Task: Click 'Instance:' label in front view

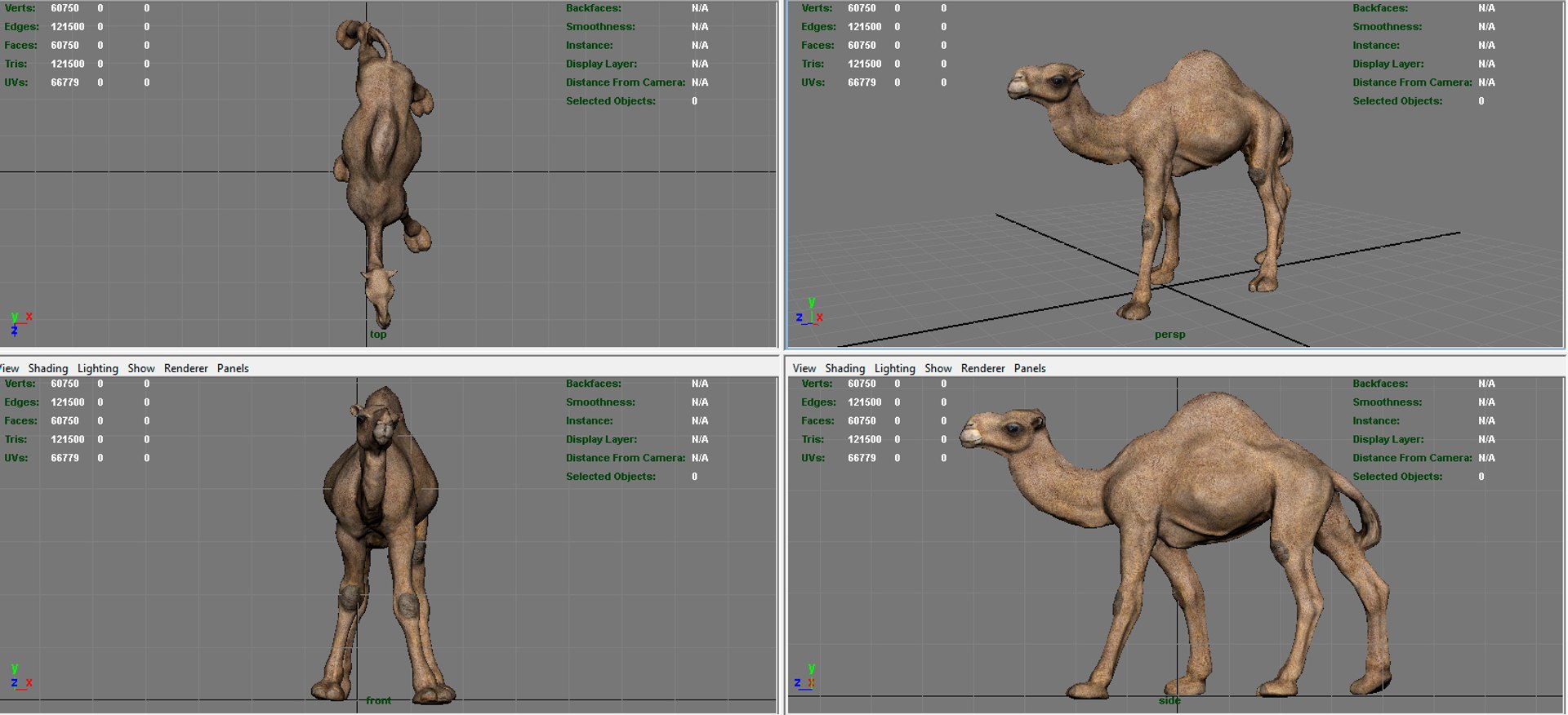Action: pyautogui.click(x=590, y=421)
